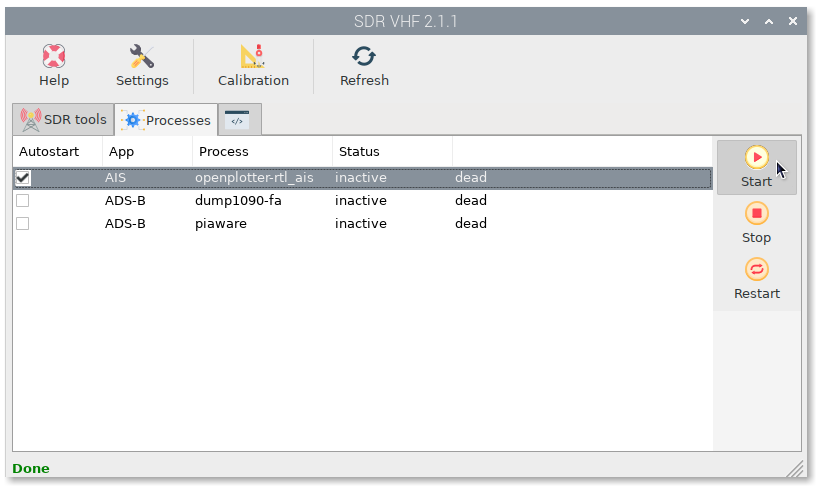Click dead state in dump1090-fa row
This screenshot has height=488, width=816.
[471, 200]
